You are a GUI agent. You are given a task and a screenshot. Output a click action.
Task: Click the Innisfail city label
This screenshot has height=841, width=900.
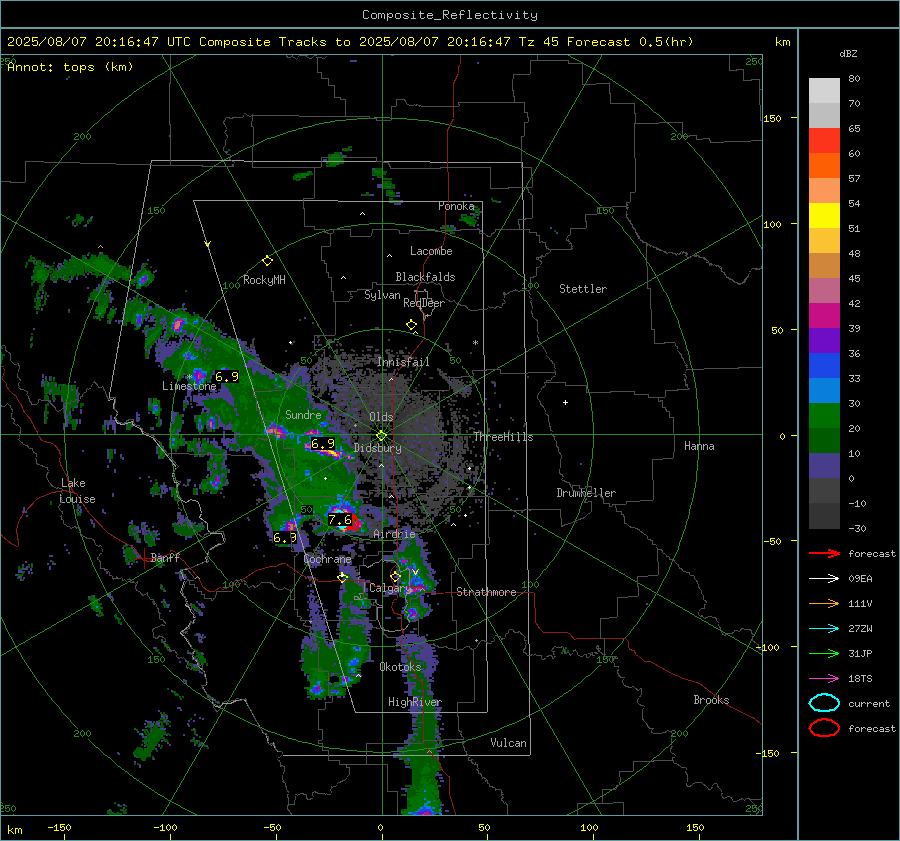pos(403,362)
